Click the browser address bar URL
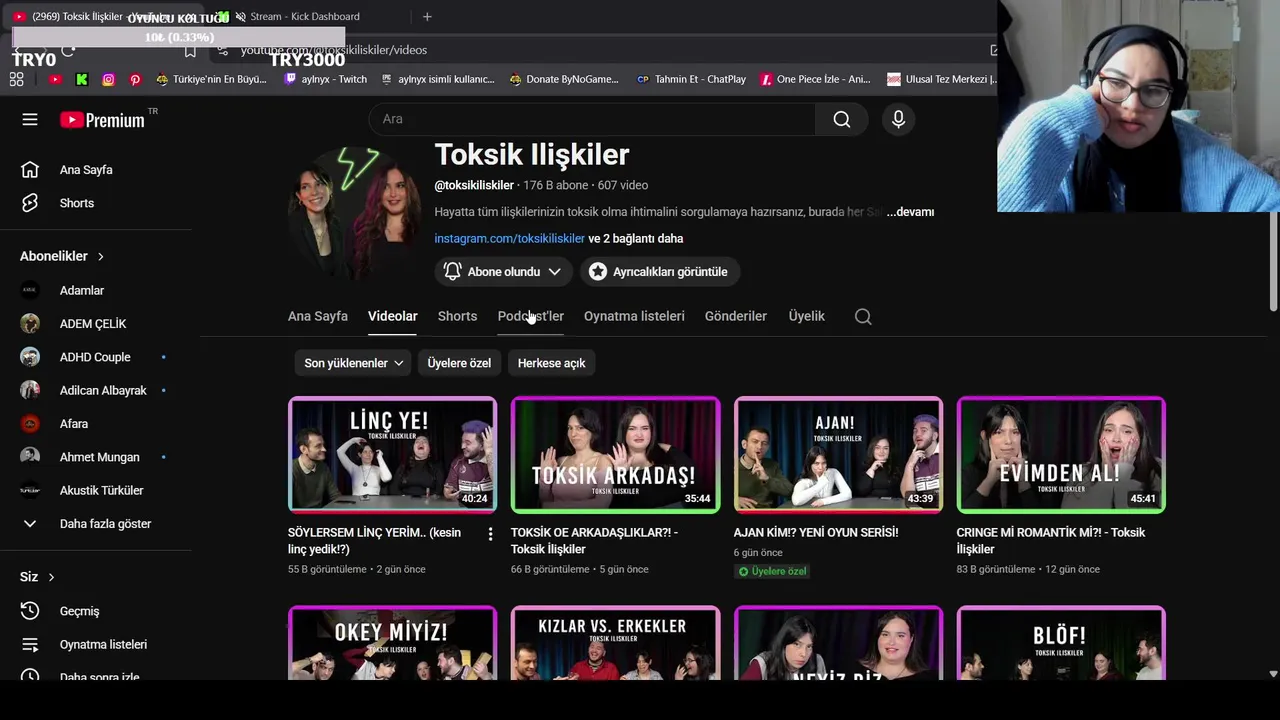This screenshot has height=720, width=1280. click(x=334, y=50)
